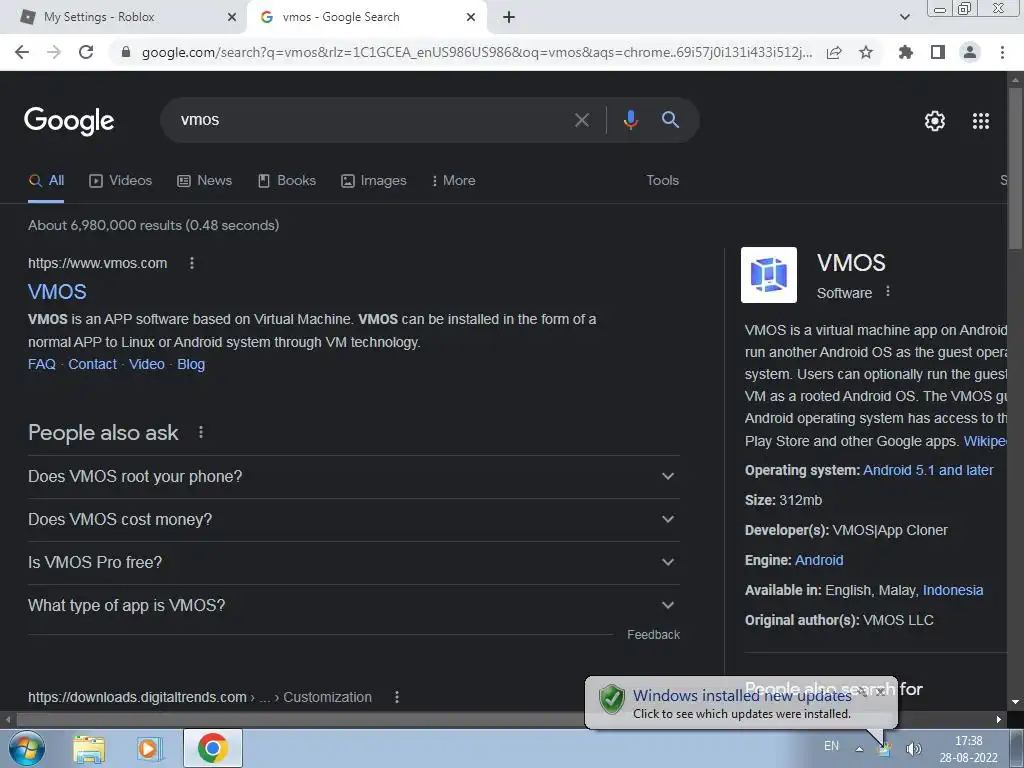This screenshot has width=1024, height=768.
Task: Open more options beside VMOS Software
Action: tap(888, 292)
